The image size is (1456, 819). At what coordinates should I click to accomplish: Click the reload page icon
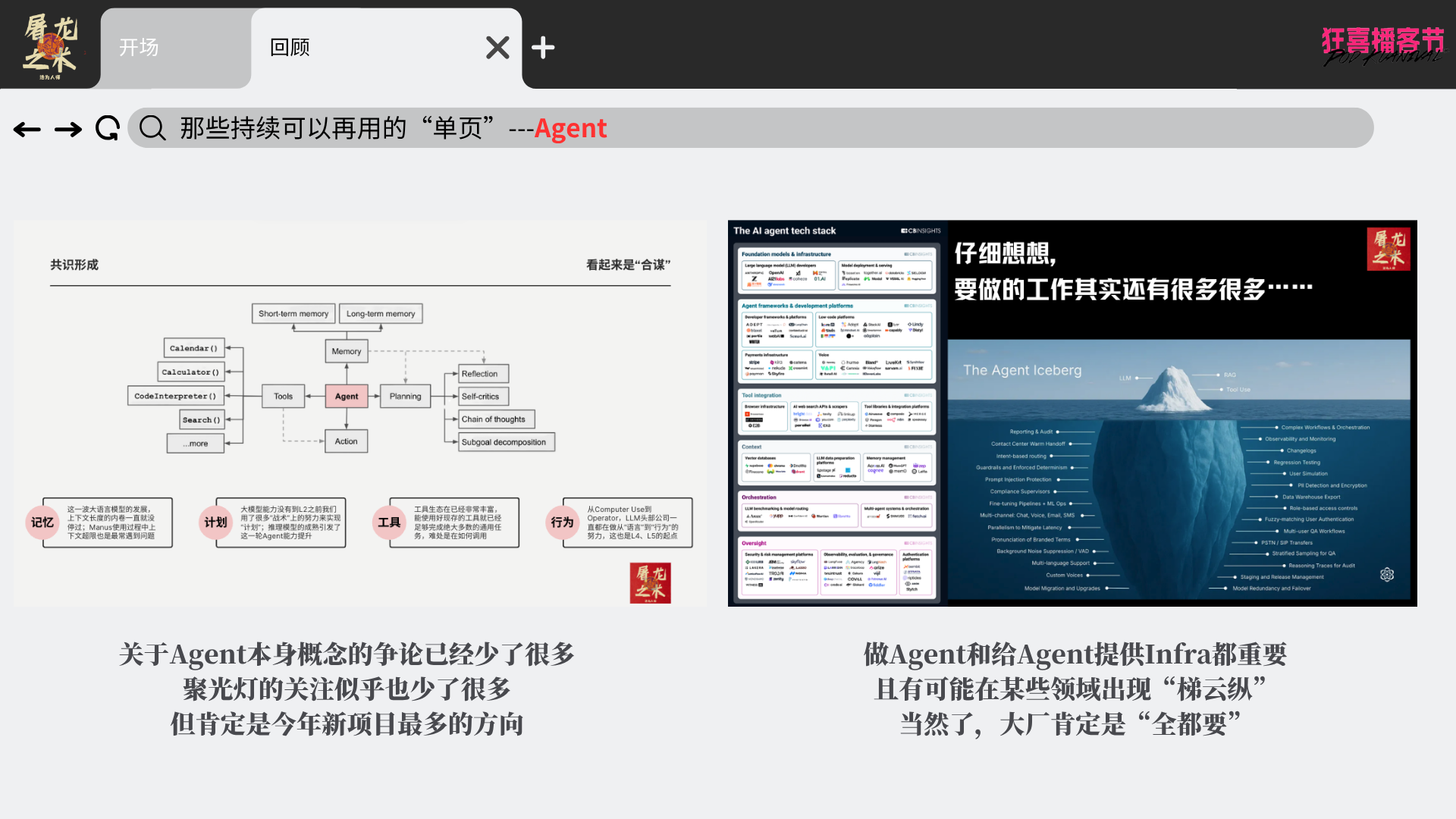pyautogui.click(x=108, y=128)
